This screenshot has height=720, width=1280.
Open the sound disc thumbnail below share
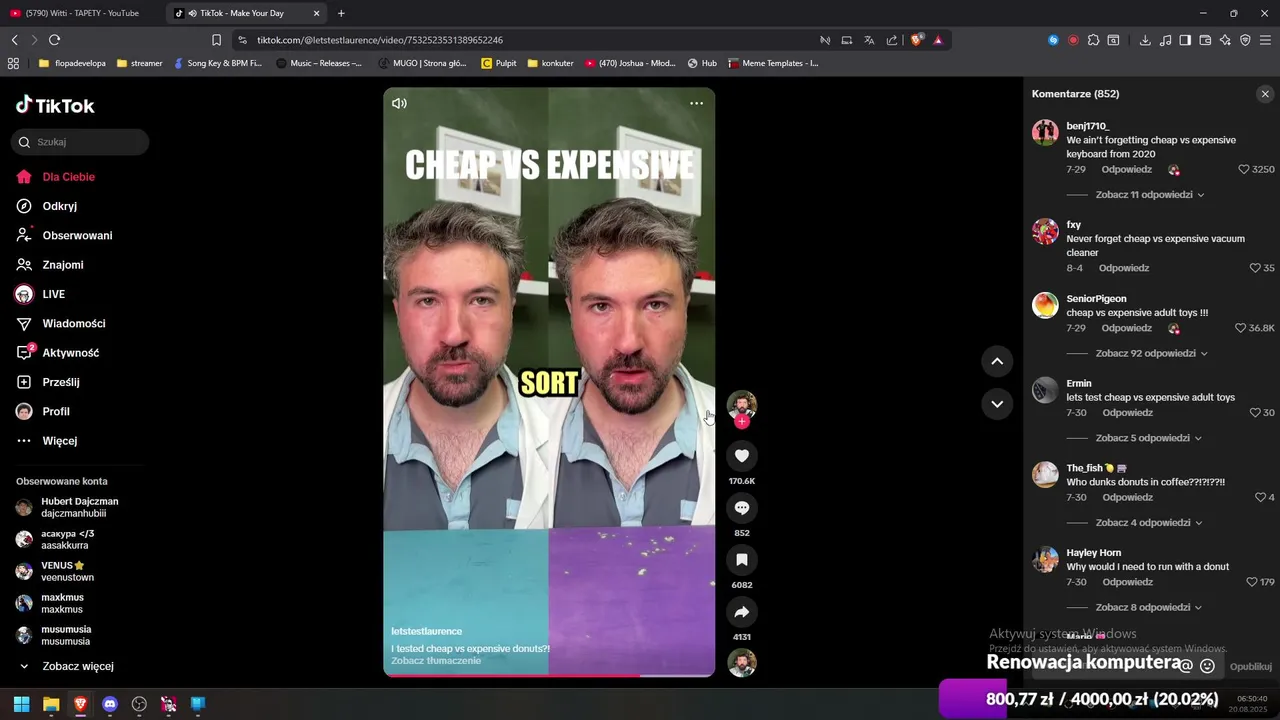(x=741, y=663)
